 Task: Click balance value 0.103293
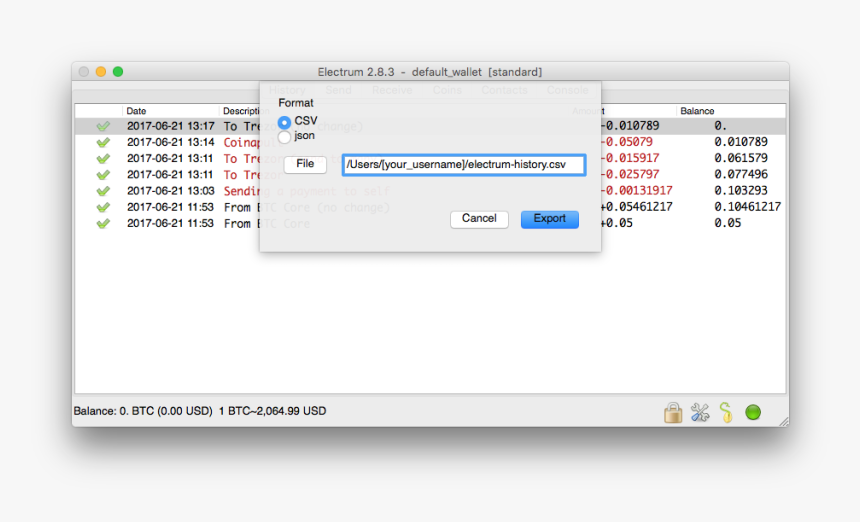[741, 191]
